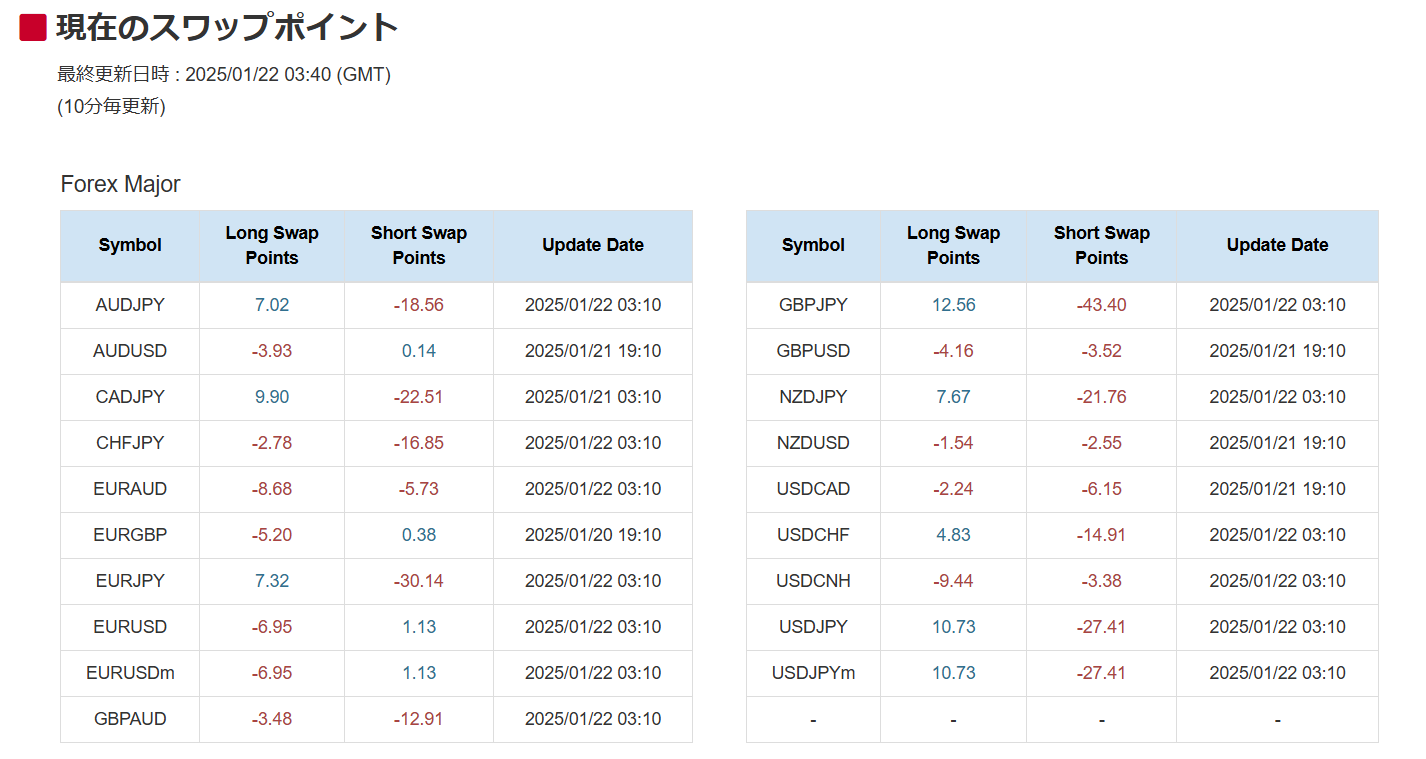Click the NZDUSD symbol cell

point(813,443)
